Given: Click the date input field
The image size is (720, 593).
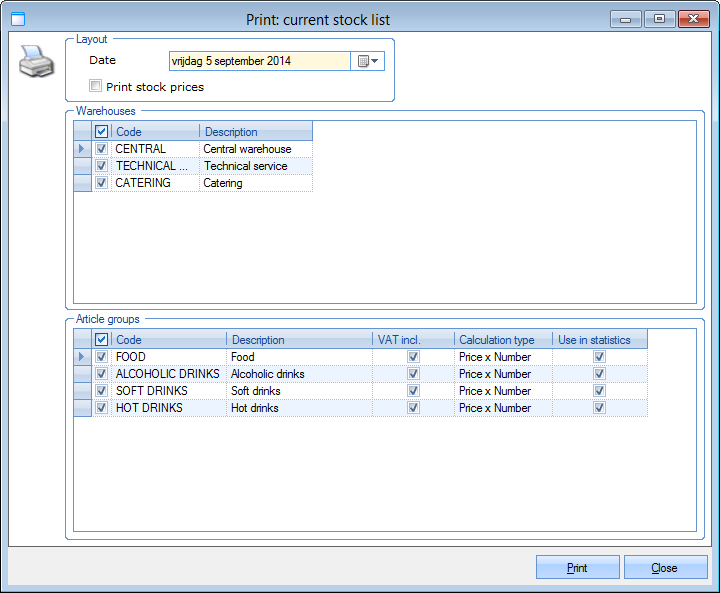Looking at the screenshot, I should coord(259,61).
